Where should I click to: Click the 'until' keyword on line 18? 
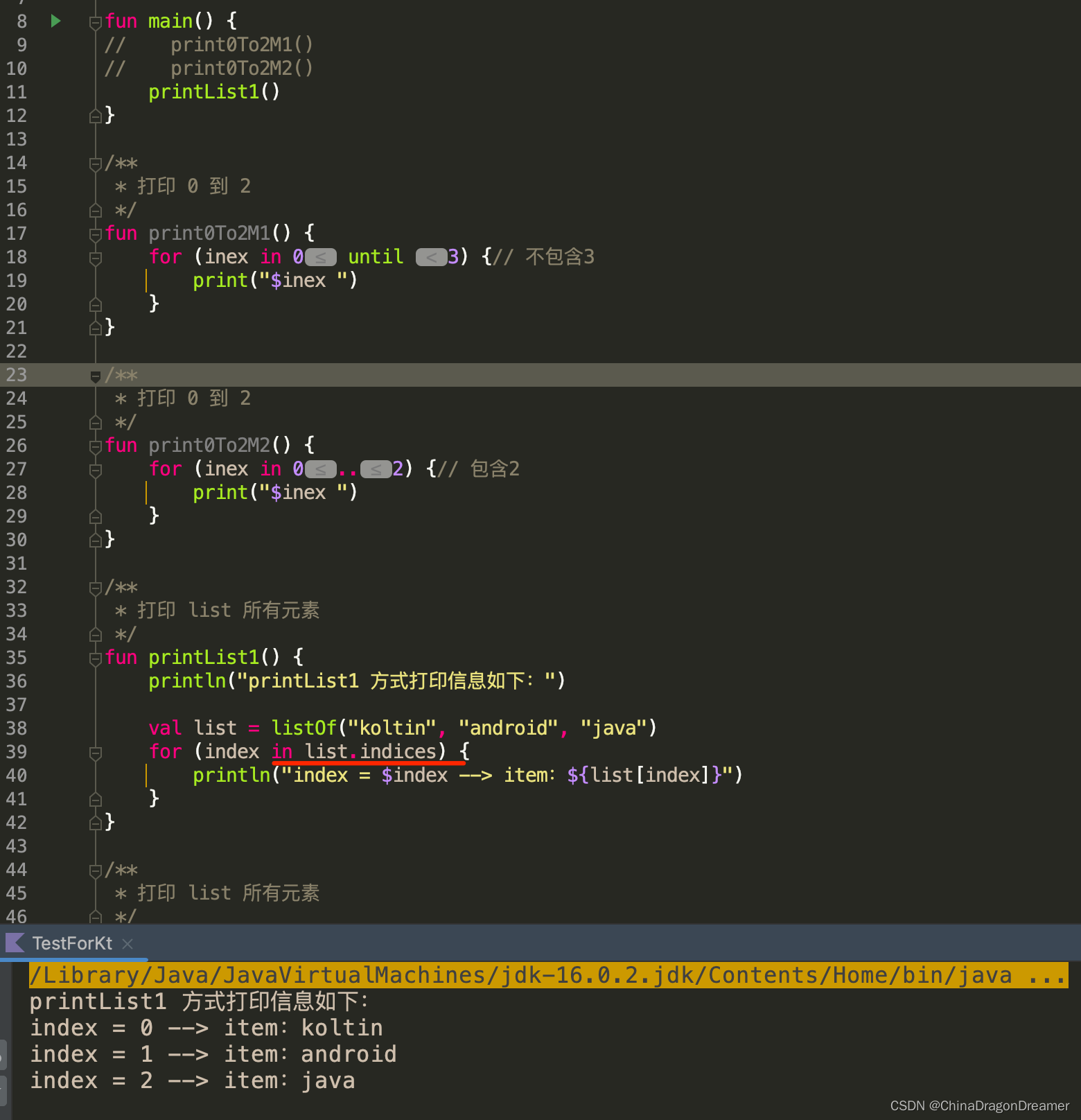click(376, 256)
